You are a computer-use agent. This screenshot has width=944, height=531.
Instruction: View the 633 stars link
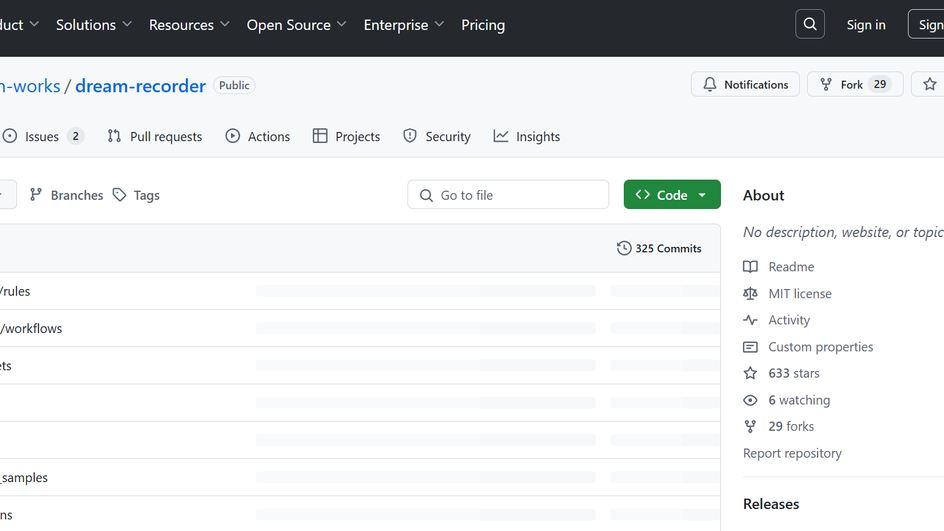tap(793, 373)
